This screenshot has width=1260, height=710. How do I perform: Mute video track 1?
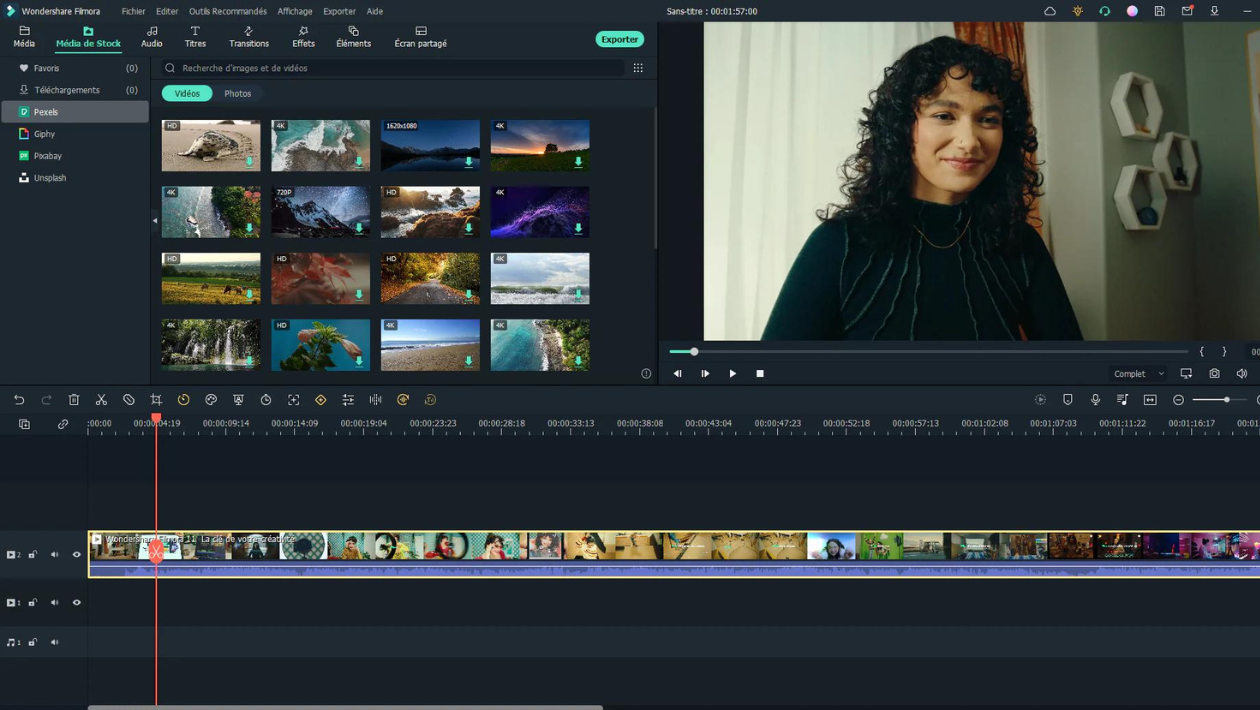(54, 602)
